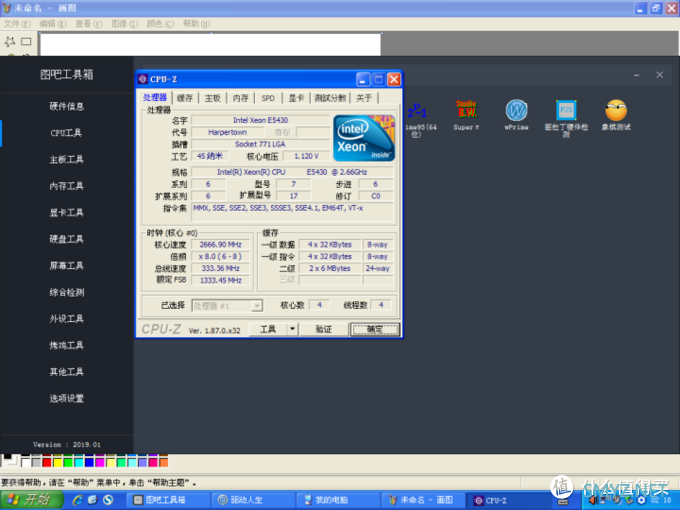Image resolution: width=680 pixels, height=510 pixels.
Task: Switch to the SPD tab
Action: coord(268,98)
